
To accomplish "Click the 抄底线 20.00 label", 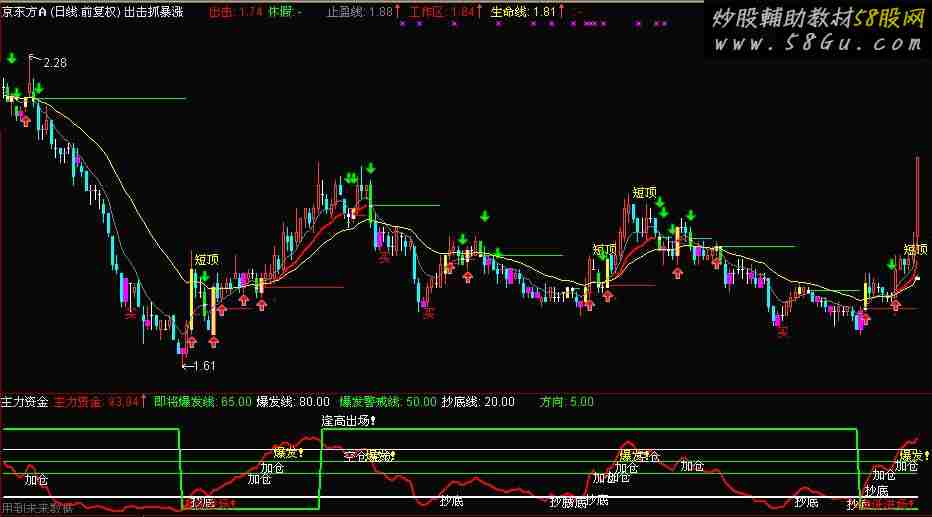I will pyautogui.click(x=478, y=402).
